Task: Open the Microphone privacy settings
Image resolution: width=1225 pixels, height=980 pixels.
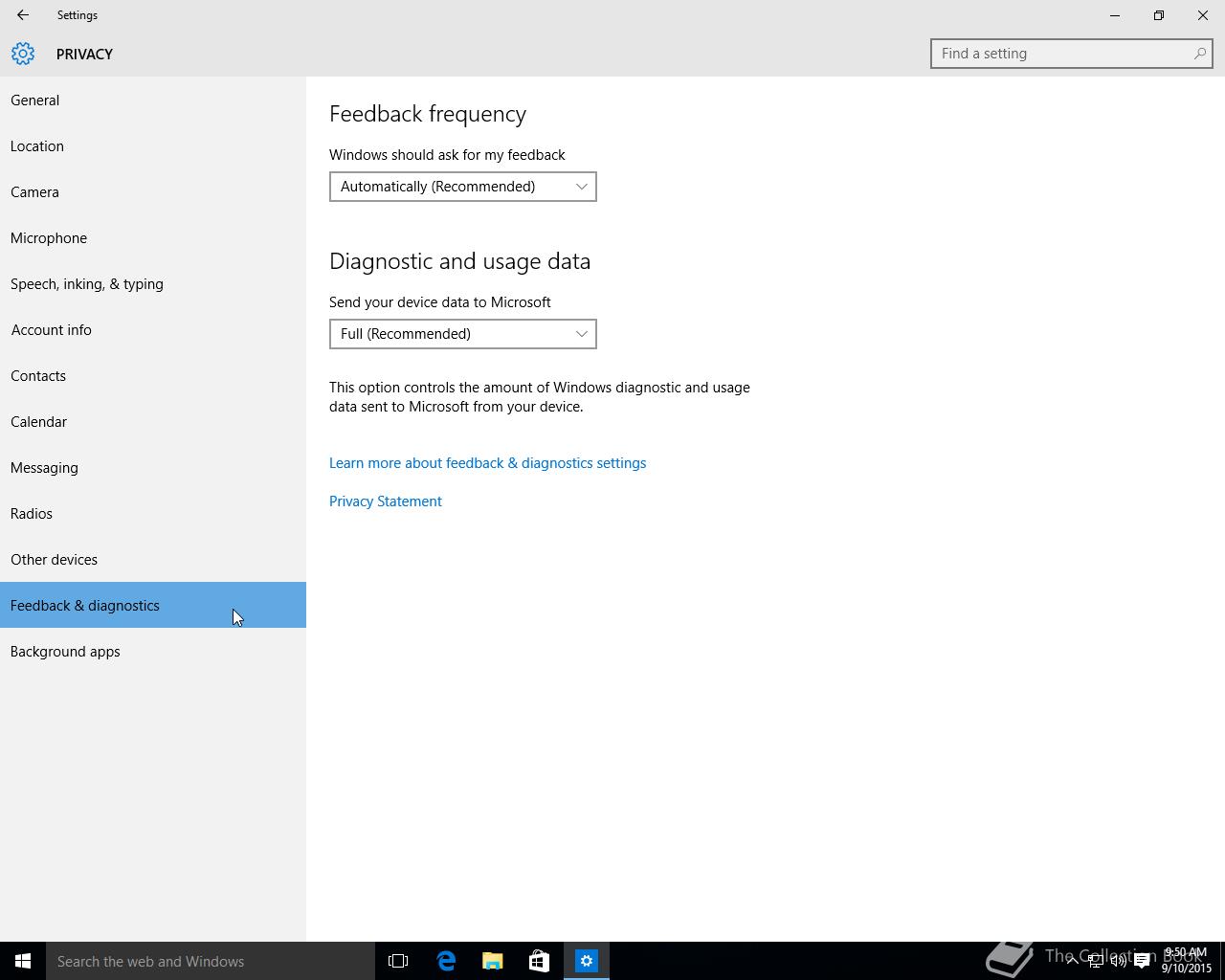Action: tap(153, 237)
